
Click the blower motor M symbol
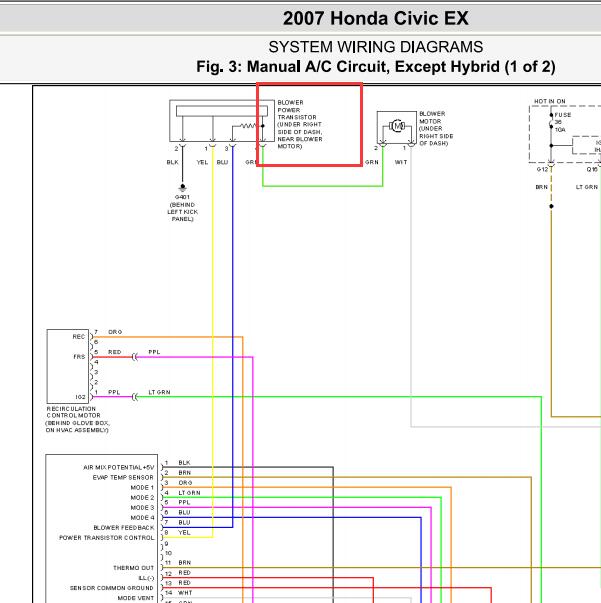click(x=397, y=125)
